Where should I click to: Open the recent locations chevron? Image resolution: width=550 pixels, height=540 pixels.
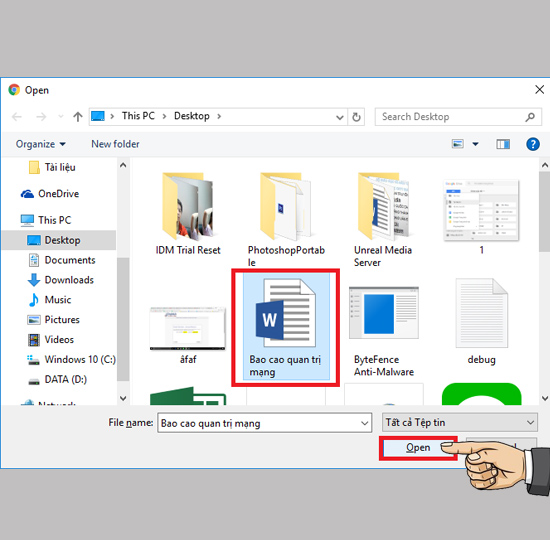(61, 117)
